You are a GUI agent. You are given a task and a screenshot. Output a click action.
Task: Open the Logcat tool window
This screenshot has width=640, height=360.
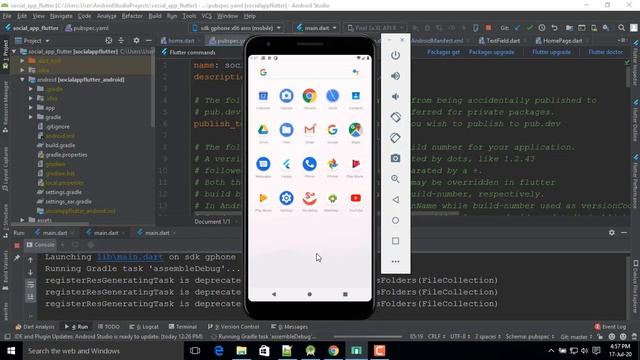(x=144, y=327)
